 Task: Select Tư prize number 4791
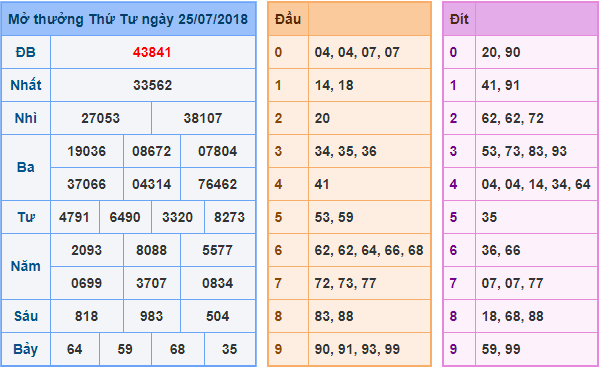[x=74, y=217]
